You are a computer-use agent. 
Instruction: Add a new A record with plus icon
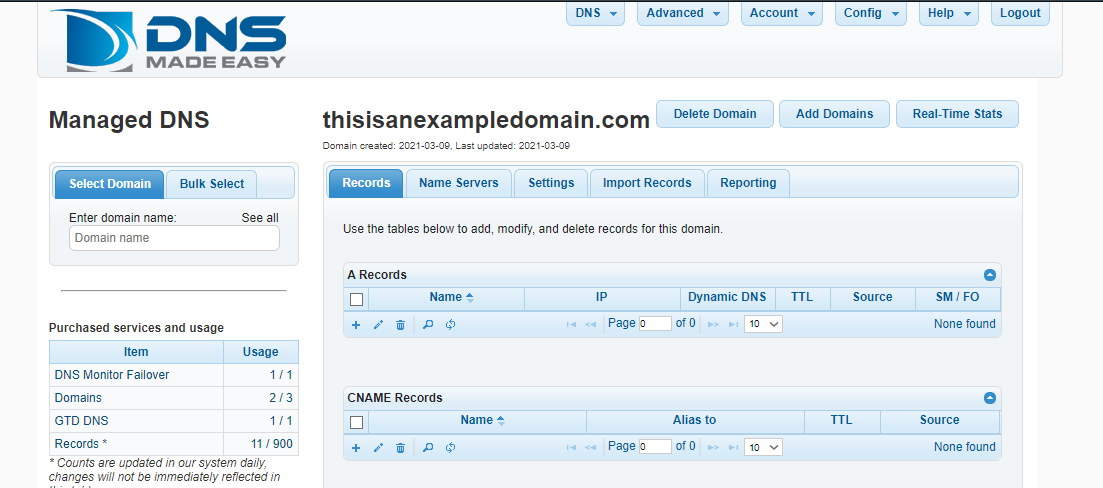click(x=356, y=324)
